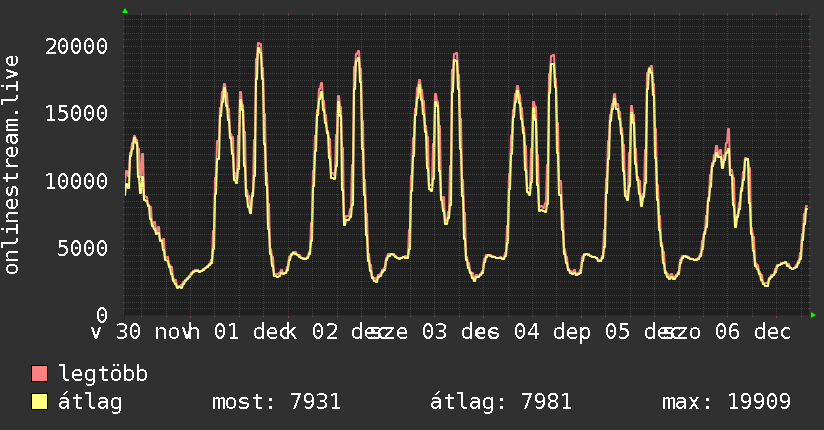The height and width of the screenshot is (430, 824).
Task: Click the 5000 y-axis label
Action: [x=83, y=248]
